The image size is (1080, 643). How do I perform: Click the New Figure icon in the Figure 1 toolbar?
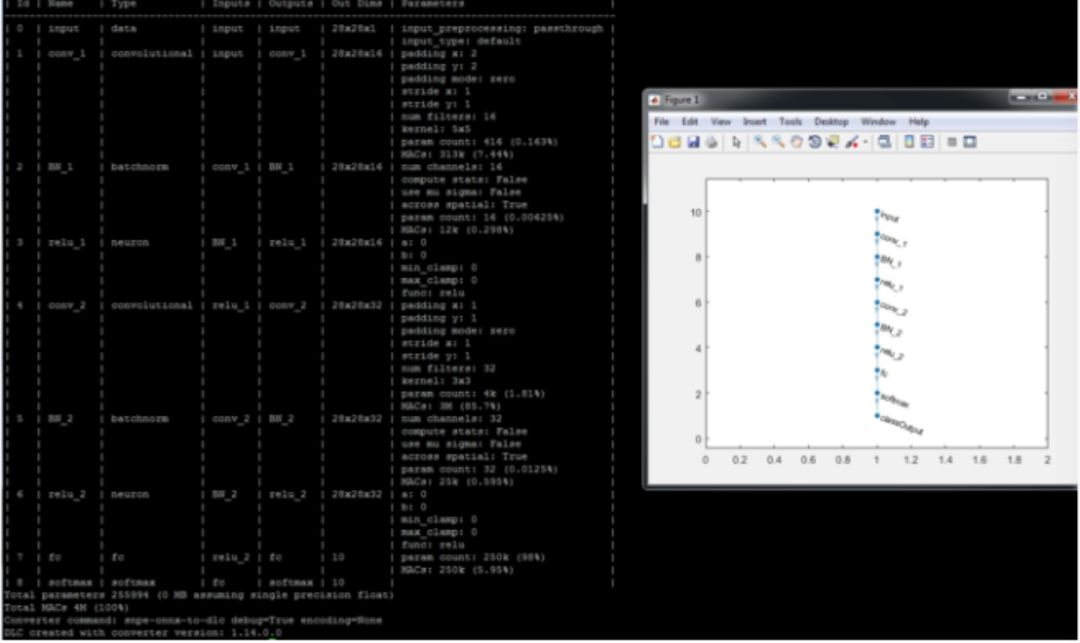click(657, 142)
